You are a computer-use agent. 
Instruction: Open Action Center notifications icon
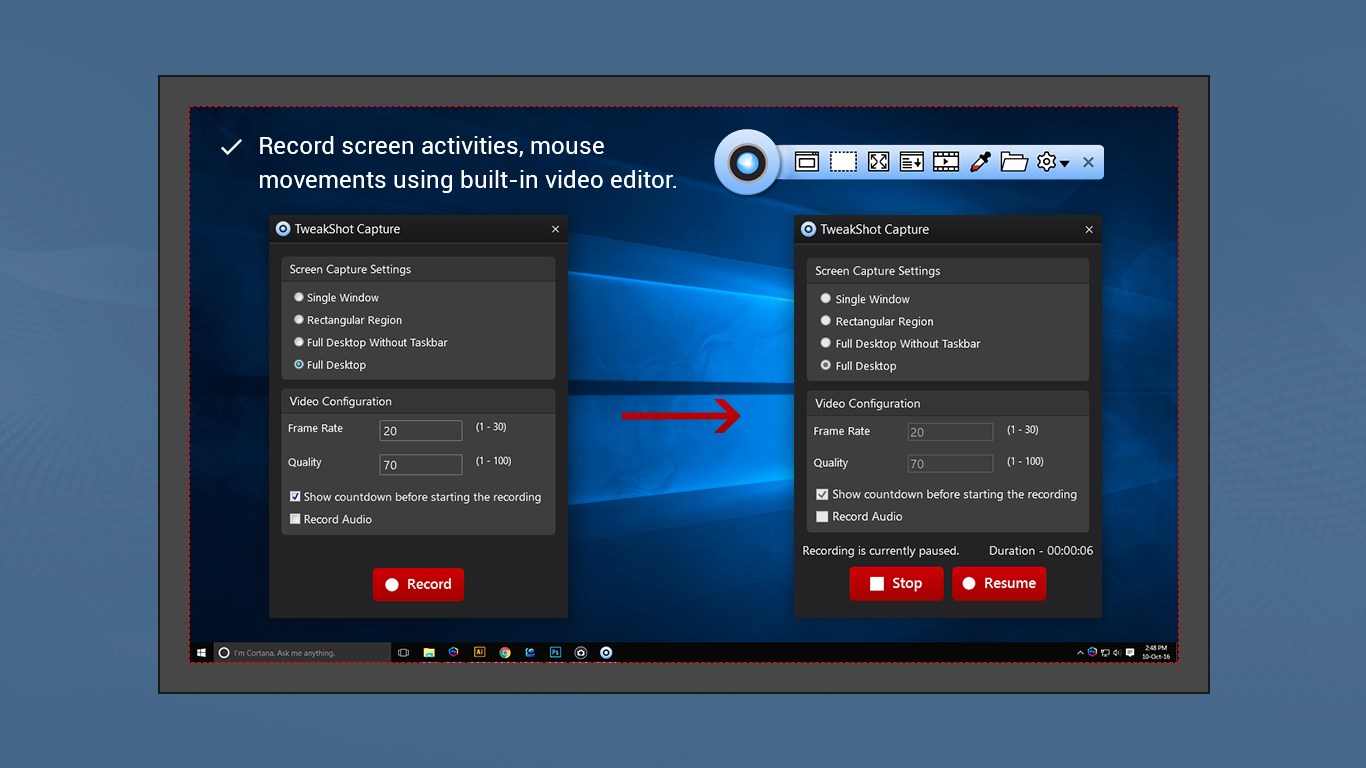coord(1130,652)
